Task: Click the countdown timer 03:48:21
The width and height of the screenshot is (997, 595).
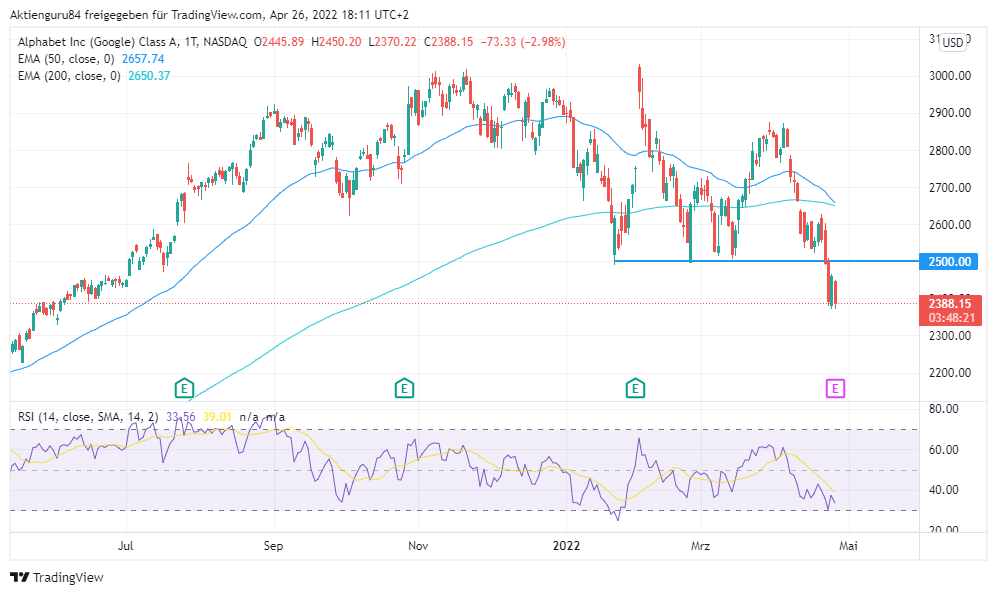Action: click(x=950, y=318)
